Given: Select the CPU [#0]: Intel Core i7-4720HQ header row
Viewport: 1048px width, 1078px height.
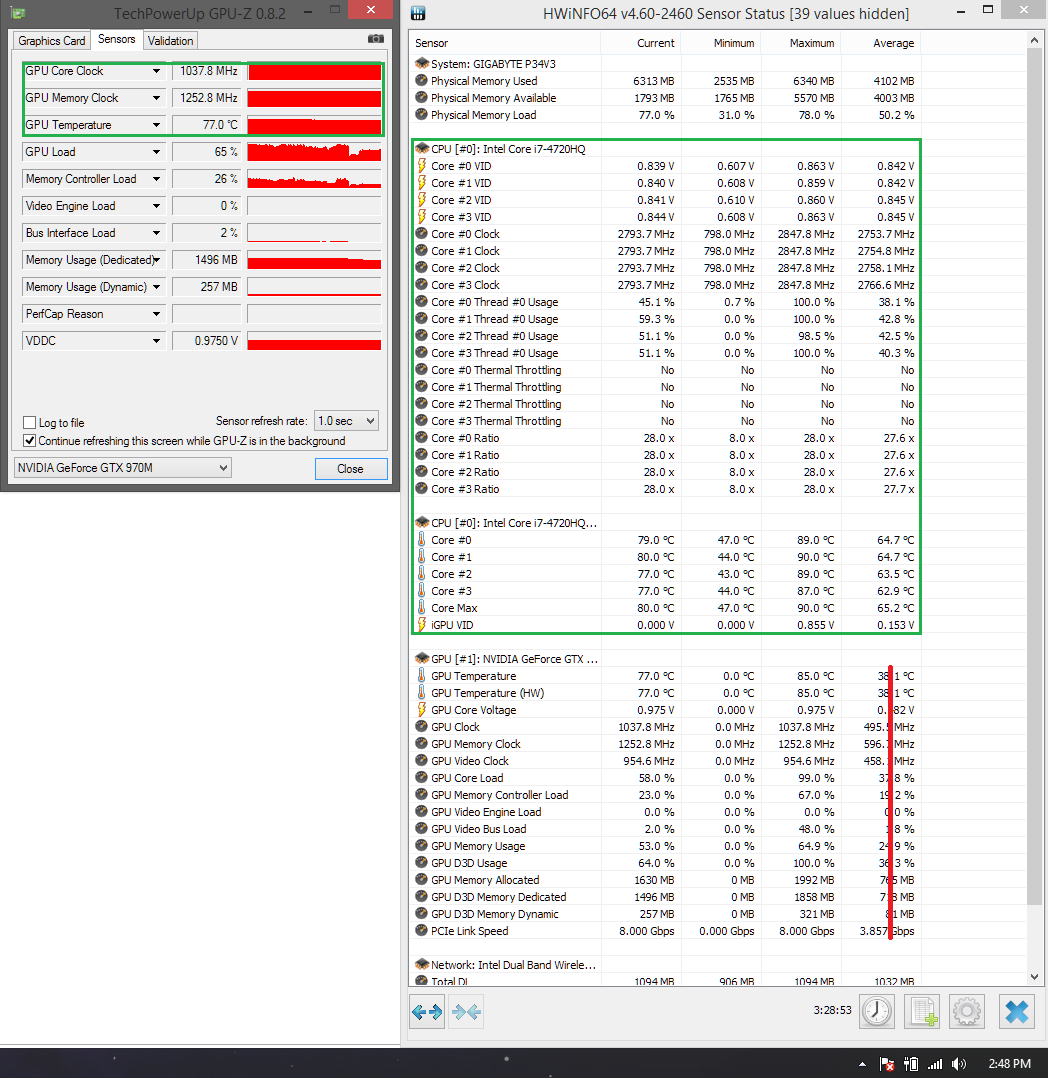Looking at the screenshot, I should pyautogui.click(x=665, y=148).
